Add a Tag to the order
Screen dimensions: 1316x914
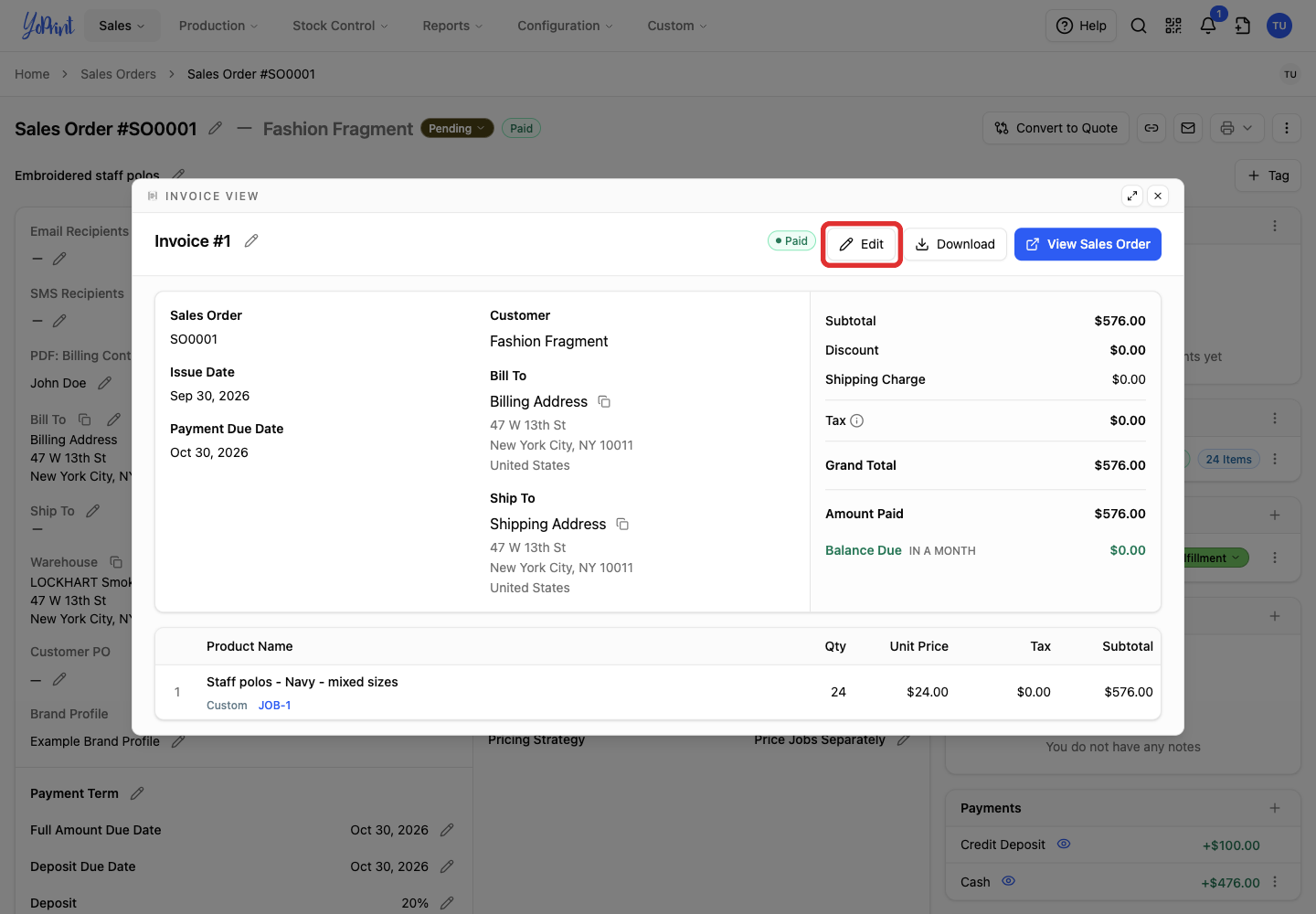[1268, 175]
